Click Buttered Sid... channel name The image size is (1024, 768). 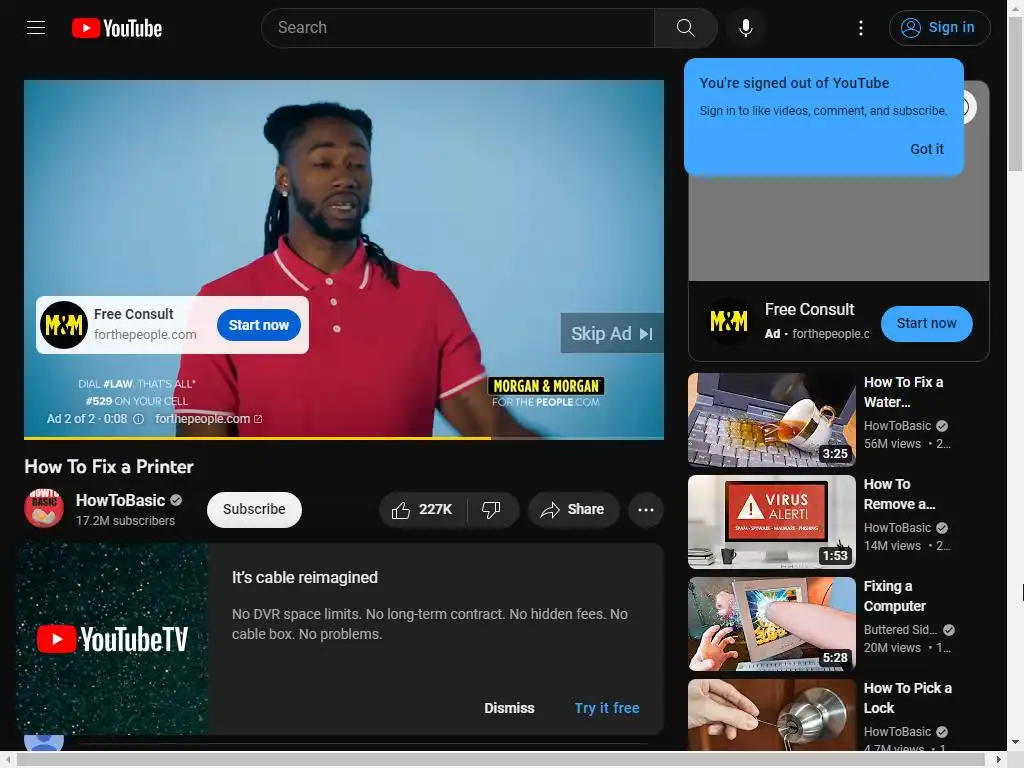click(x=900, y=630)
